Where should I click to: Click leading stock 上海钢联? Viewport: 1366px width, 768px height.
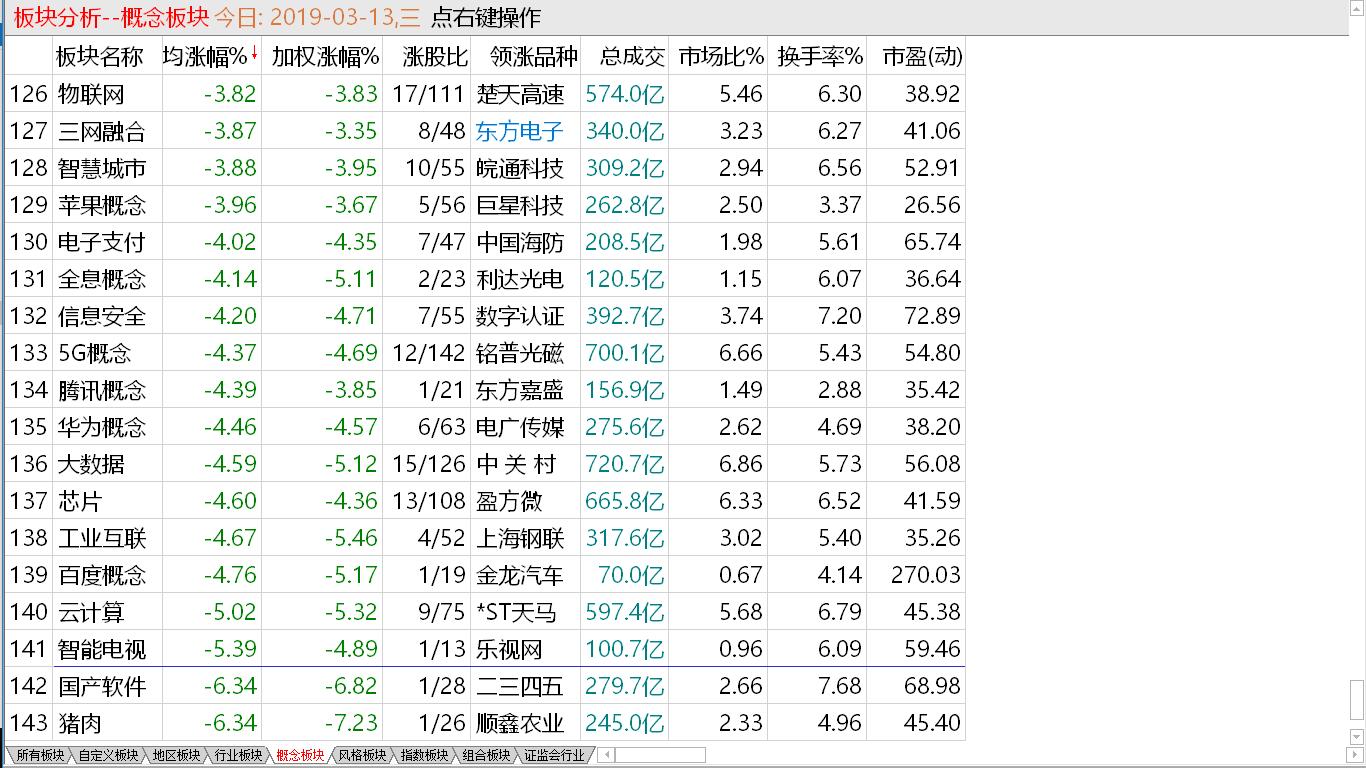520,538
